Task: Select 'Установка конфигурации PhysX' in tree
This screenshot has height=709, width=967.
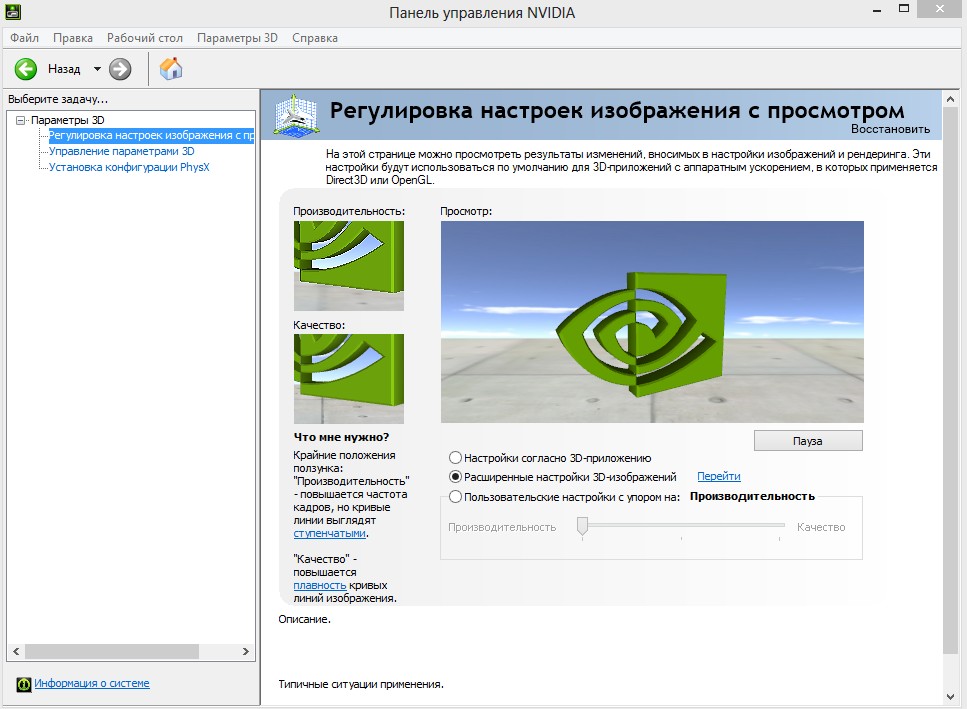Action: pyautogui.click(x=129, y=167)
